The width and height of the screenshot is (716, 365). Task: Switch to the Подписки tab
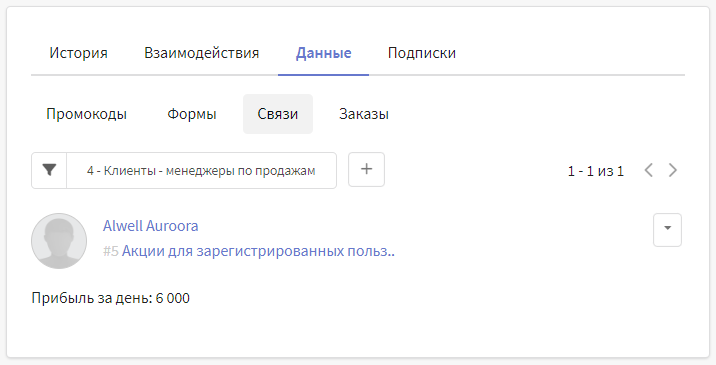point(421,53)
